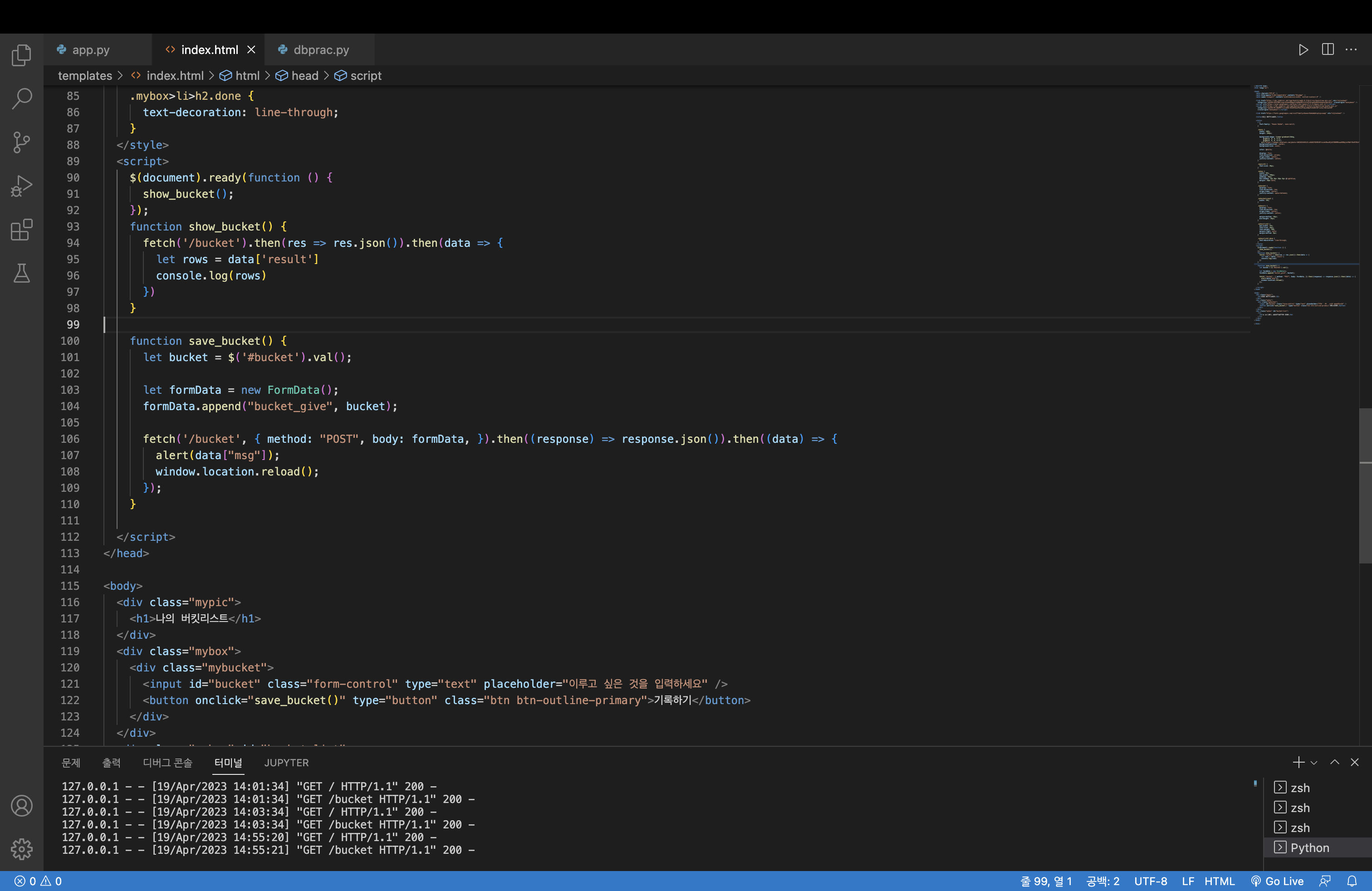Change language mode HTML

click(x=1219, y=881)
